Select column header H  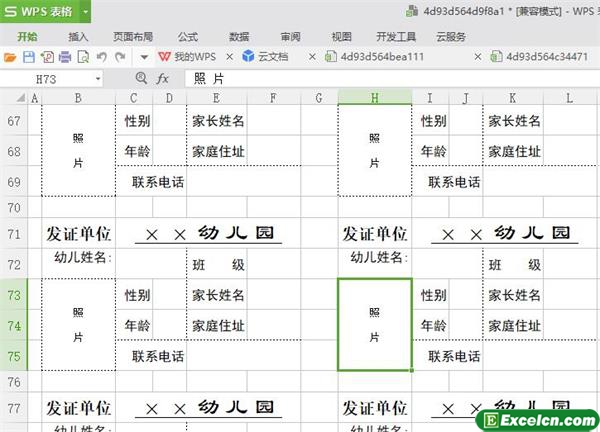[x=375, y=98]
